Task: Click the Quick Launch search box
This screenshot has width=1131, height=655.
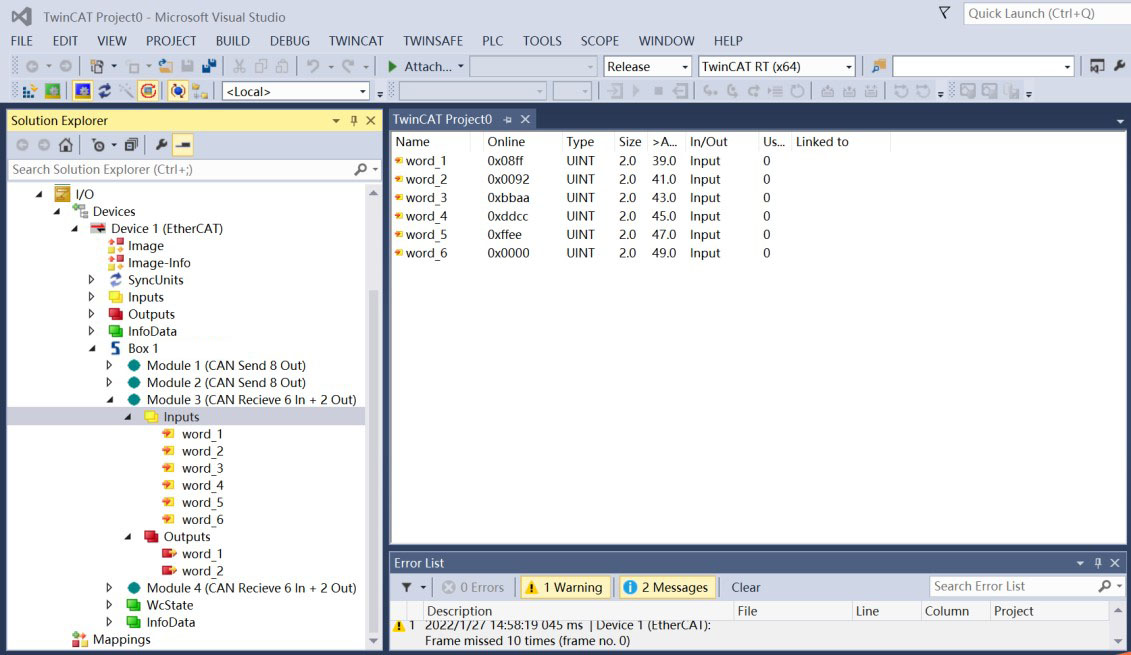Action: (1047, 13)
